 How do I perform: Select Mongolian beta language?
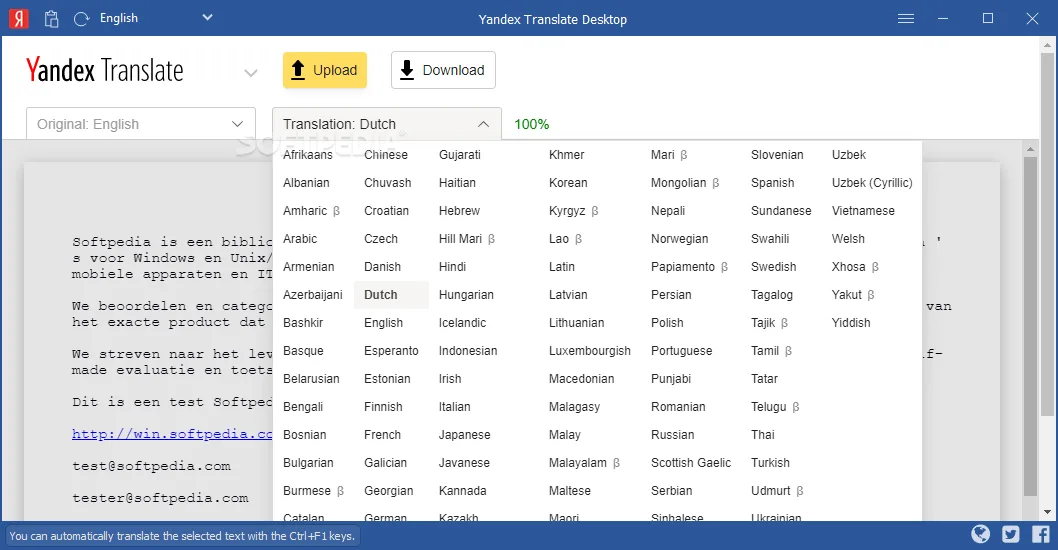(x=684, y=183)
